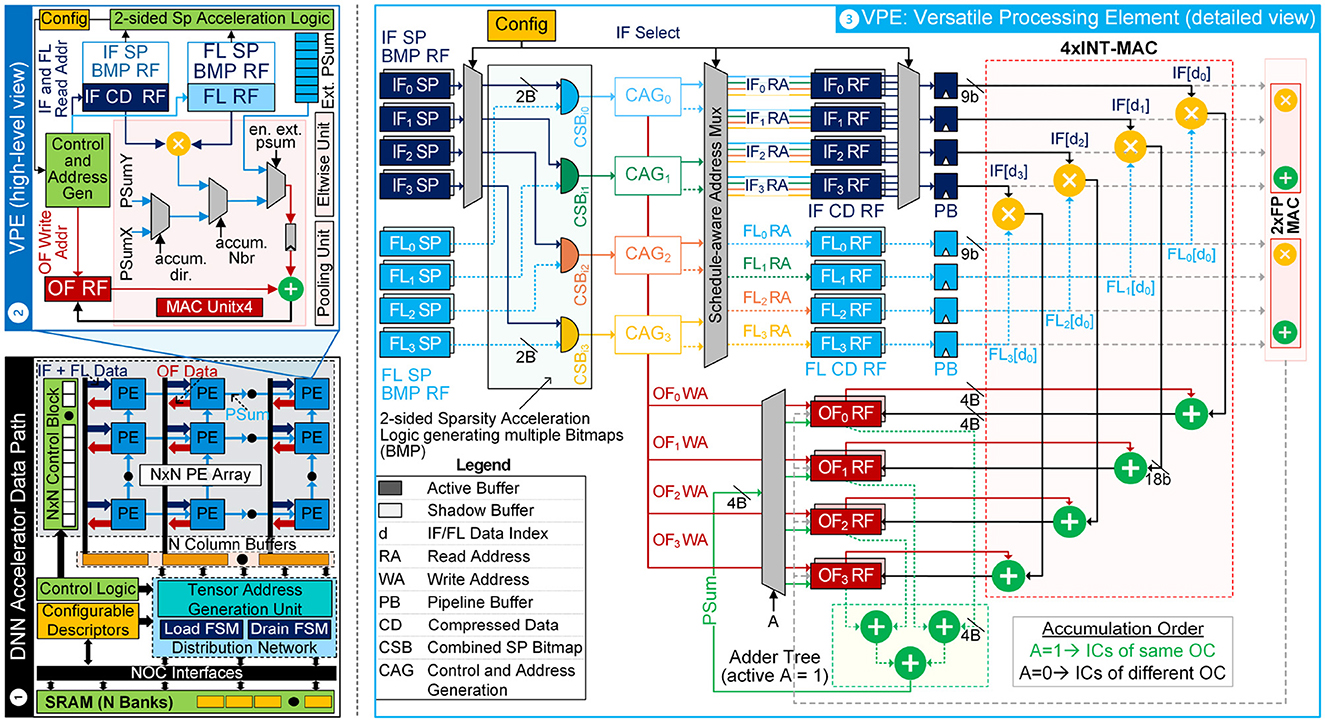This screenshot has height=722, width=1325.
Task: Select the IF[d2] multiplier circle
Action: [x=1069, y=180]
